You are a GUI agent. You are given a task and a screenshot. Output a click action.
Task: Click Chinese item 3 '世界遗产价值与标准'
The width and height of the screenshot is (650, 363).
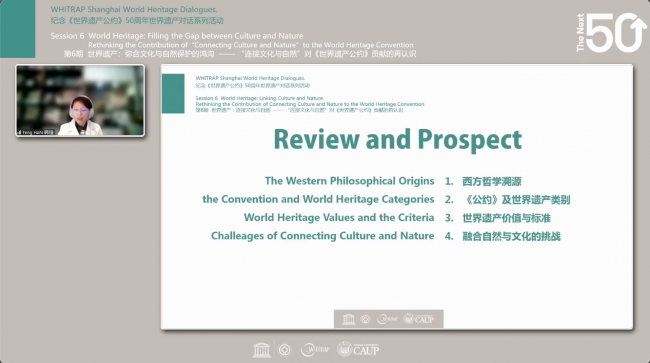(x=506, y=218)
